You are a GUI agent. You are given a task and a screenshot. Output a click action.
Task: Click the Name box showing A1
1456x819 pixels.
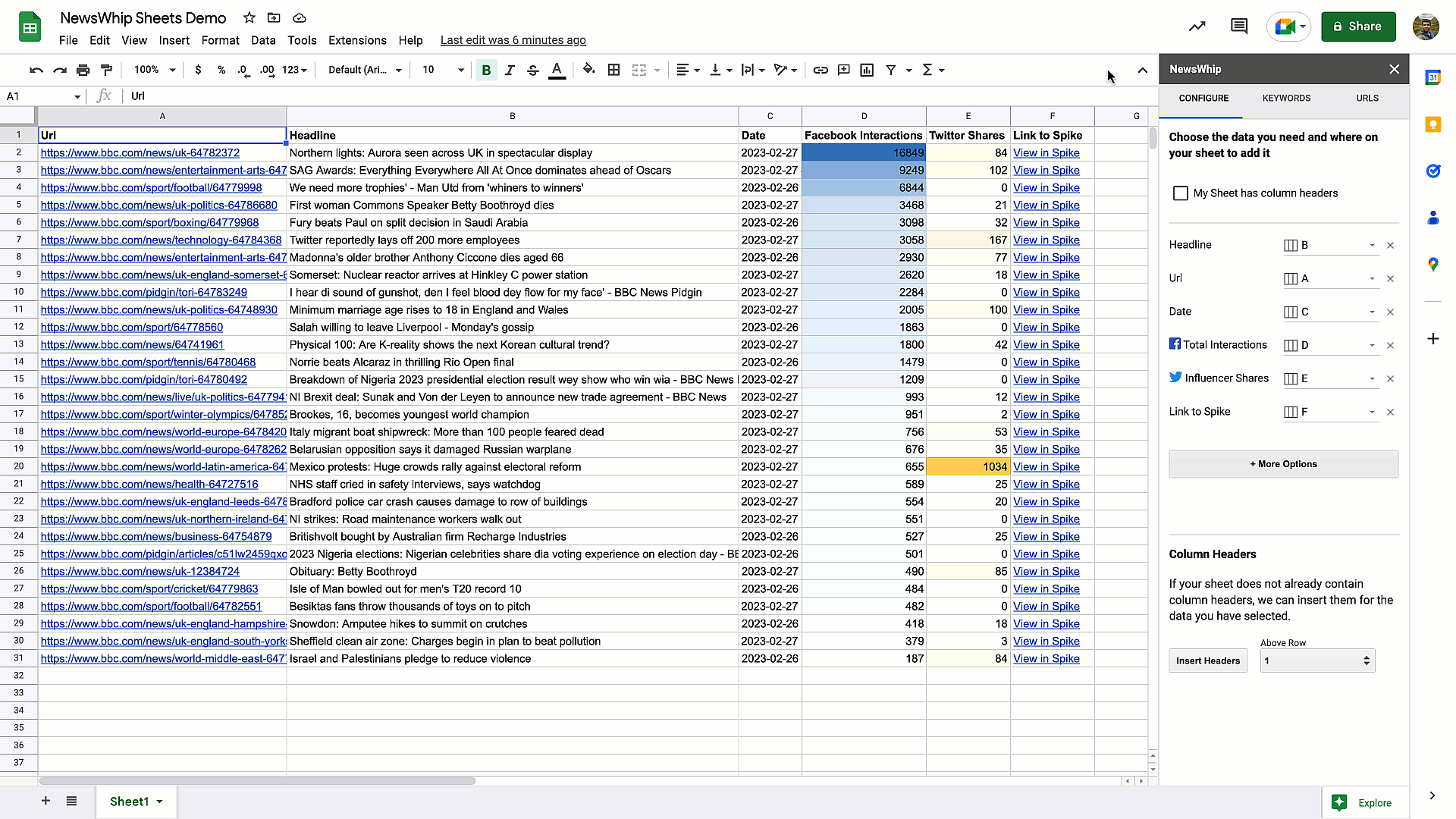(42, 96)
